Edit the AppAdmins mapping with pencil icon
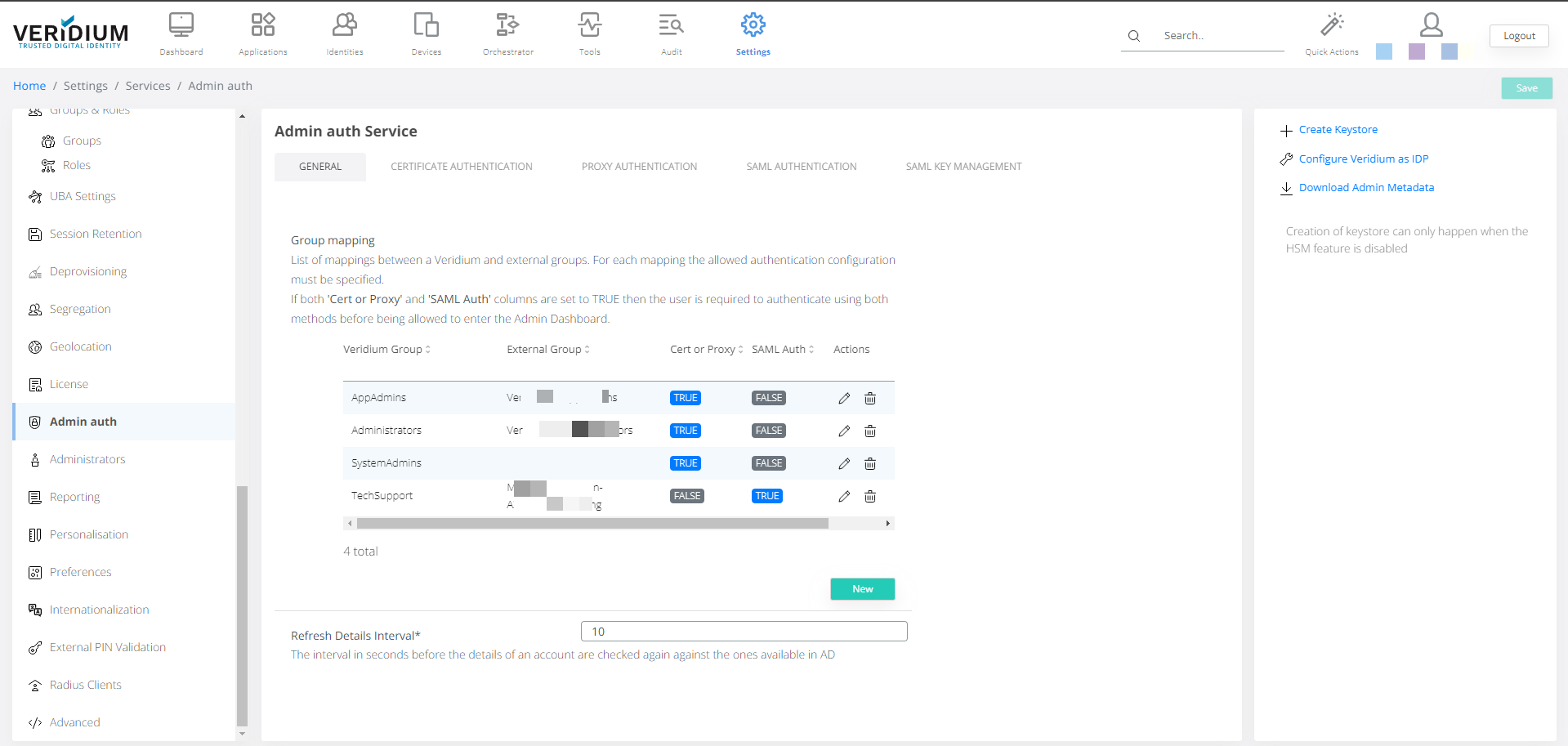 pos(844,399)
